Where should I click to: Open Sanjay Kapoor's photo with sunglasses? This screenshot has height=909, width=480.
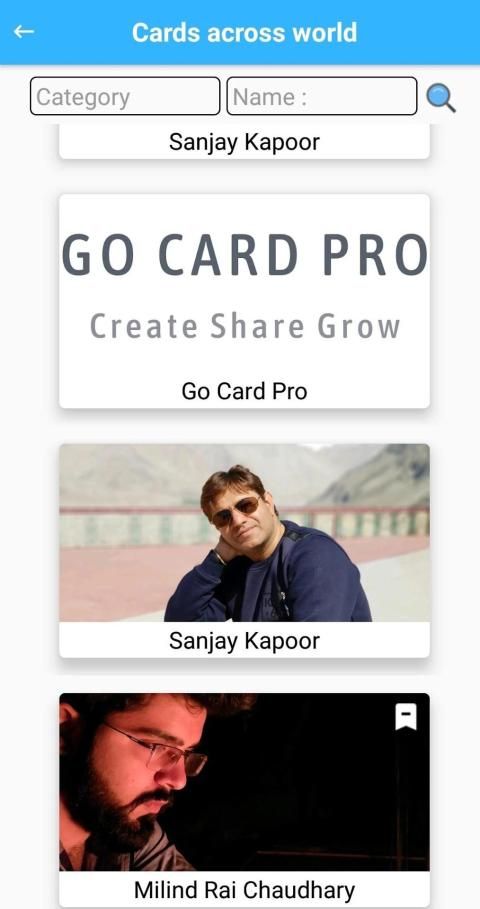coord(244,533)
